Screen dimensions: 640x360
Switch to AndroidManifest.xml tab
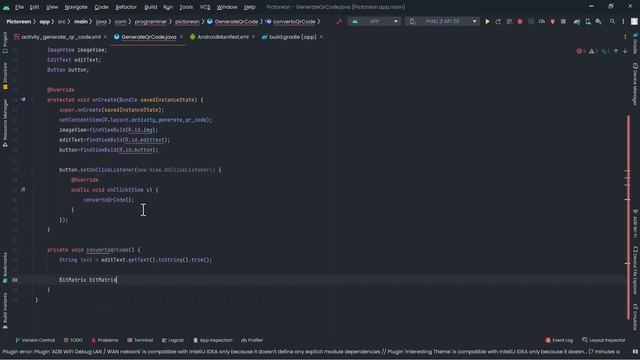click(222, 37)
